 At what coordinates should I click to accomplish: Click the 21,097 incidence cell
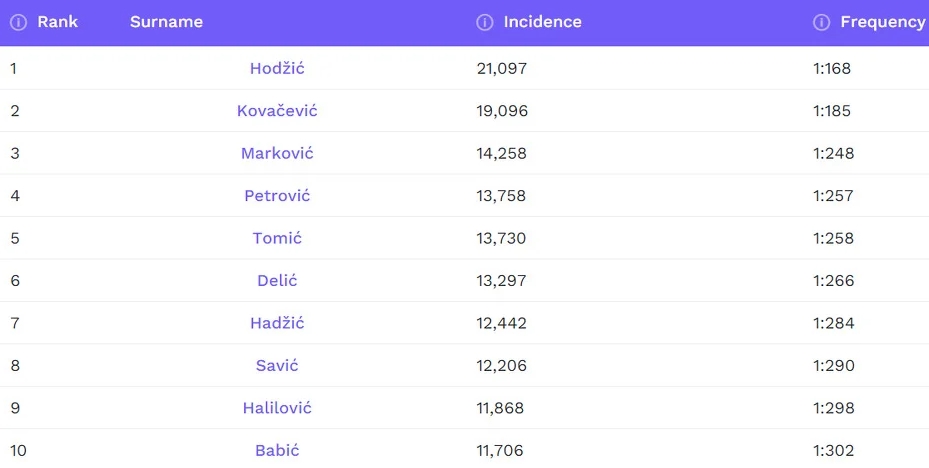[x=502, y=69]
